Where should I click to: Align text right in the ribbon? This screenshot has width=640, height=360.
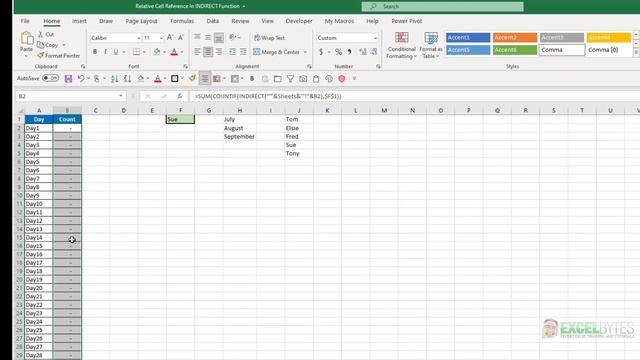pos(219,52)
